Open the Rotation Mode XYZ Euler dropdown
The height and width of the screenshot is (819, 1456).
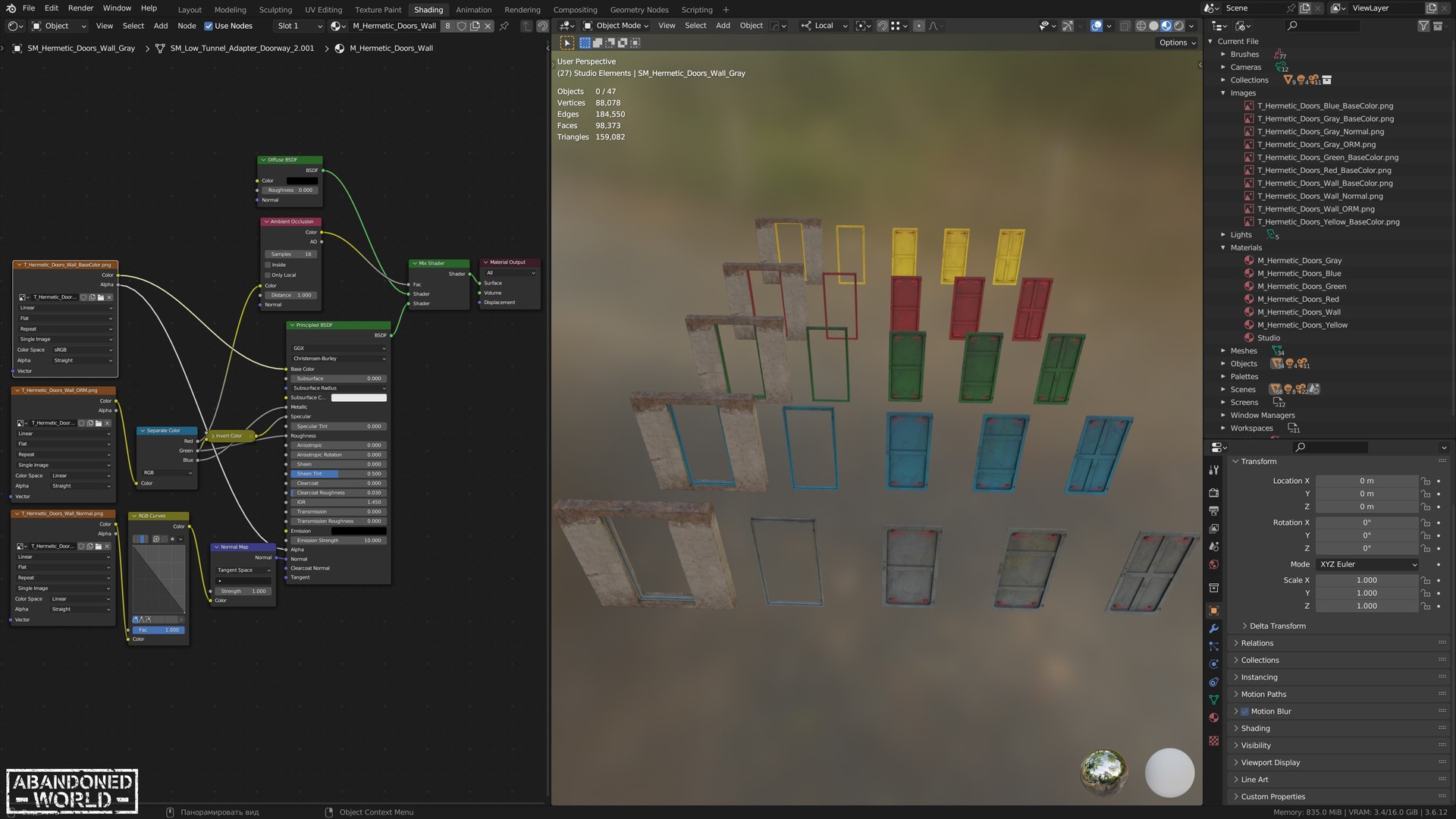(1367, 564)
